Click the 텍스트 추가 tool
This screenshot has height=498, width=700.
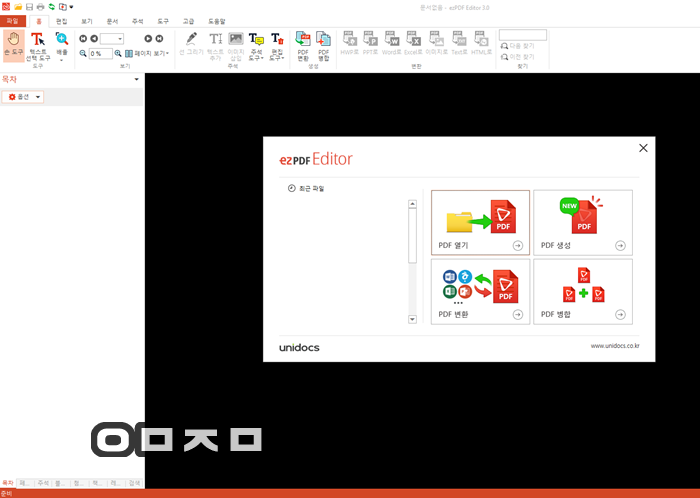pyautogui.click(x=216, y=46)
